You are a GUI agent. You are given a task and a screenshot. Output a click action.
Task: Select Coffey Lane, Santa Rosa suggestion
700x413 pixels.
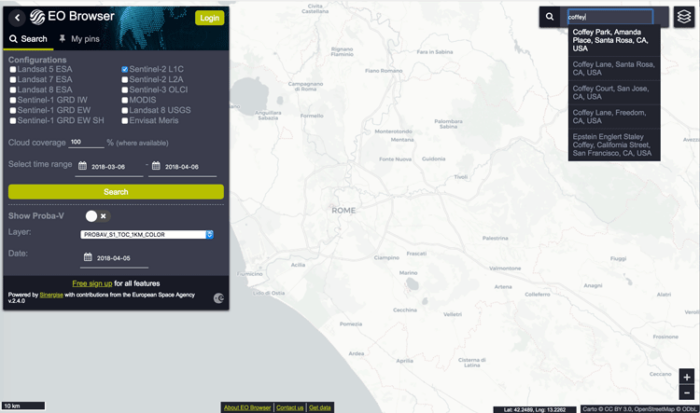614,68
